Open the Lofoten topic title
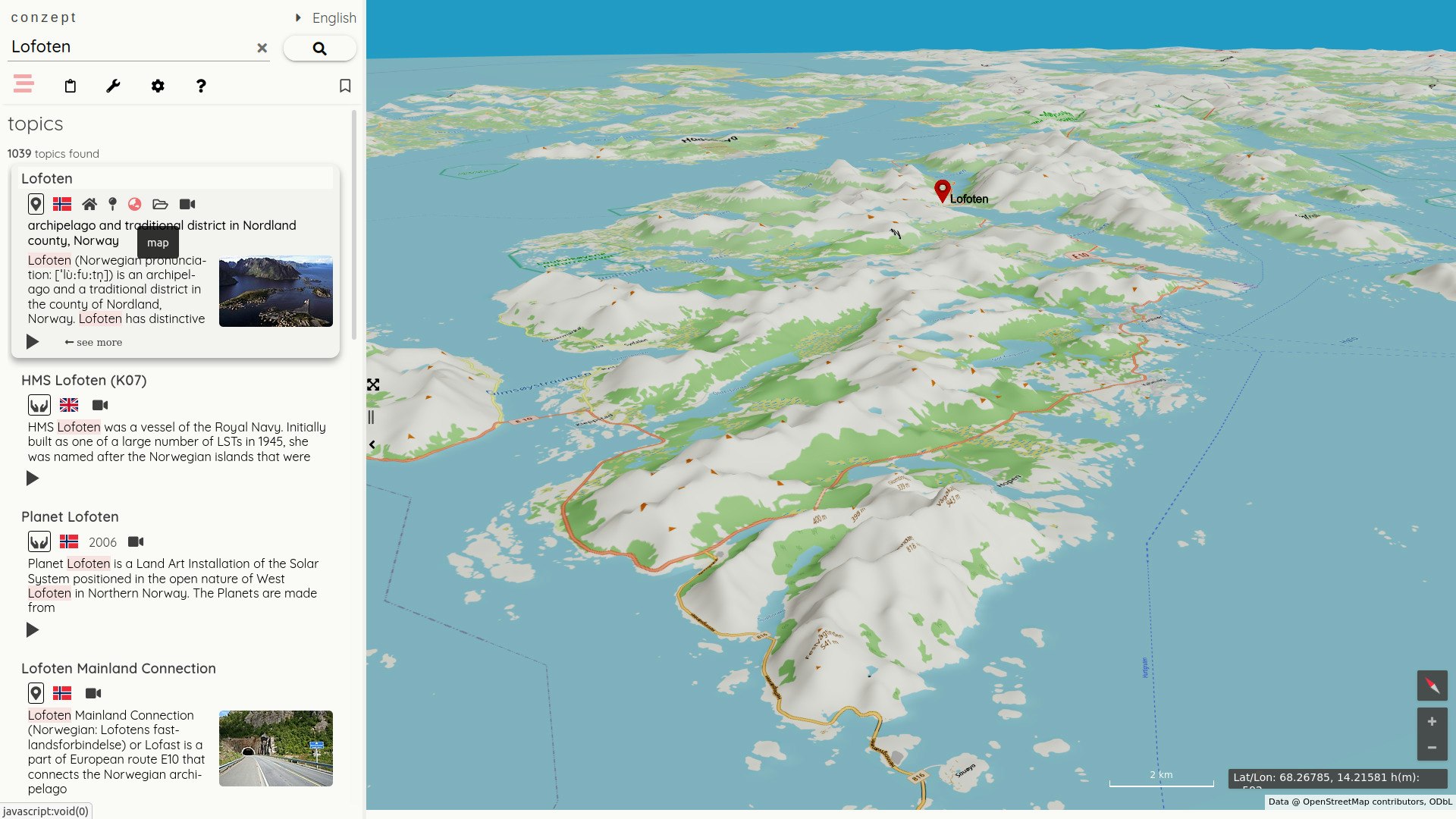Viewport: 1456px width, 819px height. [47, 178]
